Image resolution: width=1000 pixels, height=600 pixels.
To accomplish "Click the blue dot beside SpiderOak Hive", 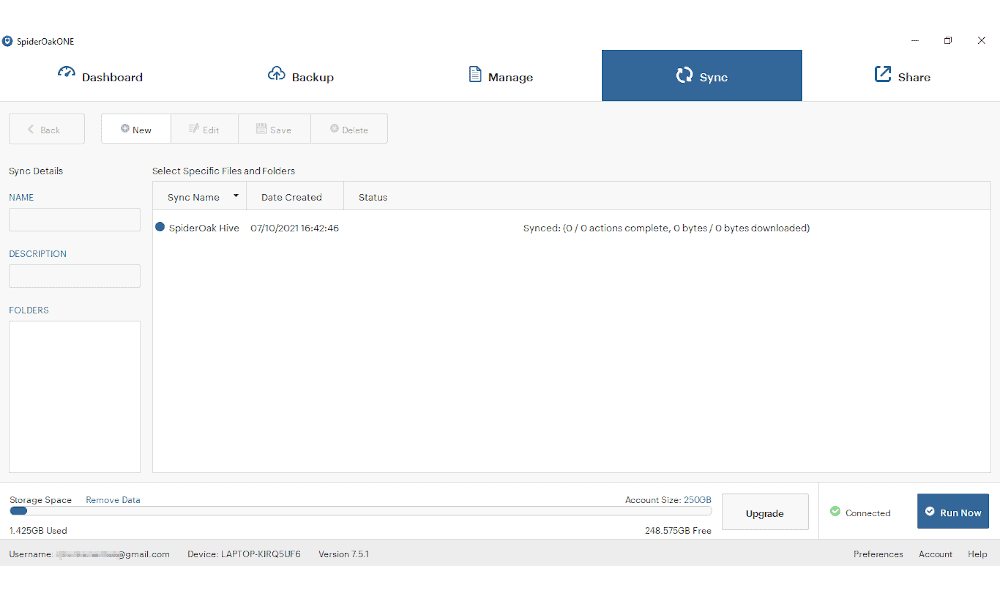I will point(160,227).
